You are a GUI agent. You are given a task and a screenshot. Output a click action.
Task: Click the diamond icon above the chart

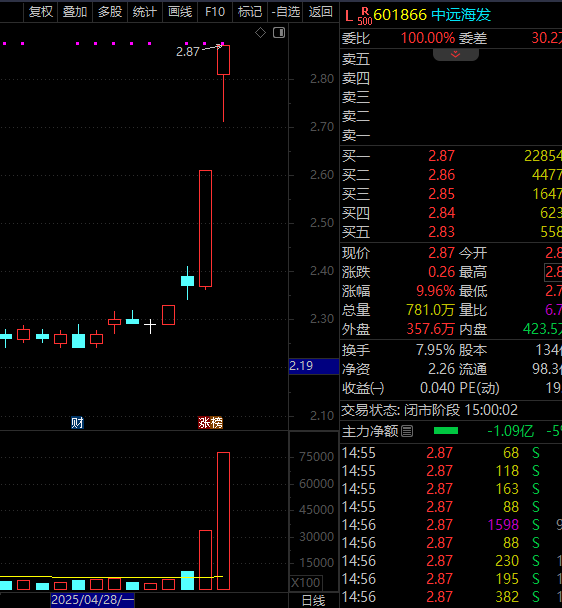260,33
